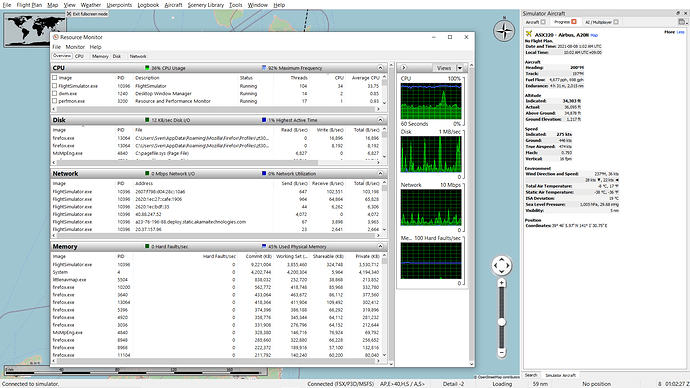This screenshot has height=388, width=690.
Task: Click the green CPU Usage indicator square
Action: (x=147, y=68)
